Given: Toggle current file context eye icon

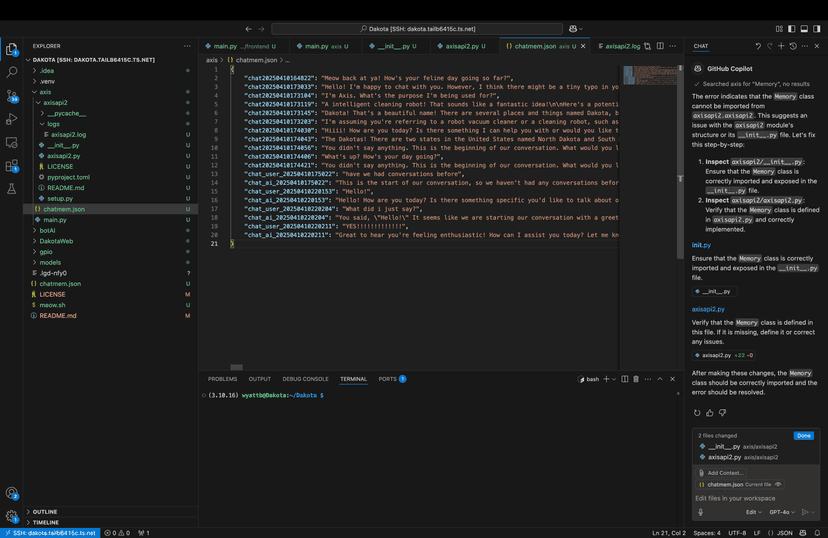Looking at the screenshot, I should (x=778, y=484).
